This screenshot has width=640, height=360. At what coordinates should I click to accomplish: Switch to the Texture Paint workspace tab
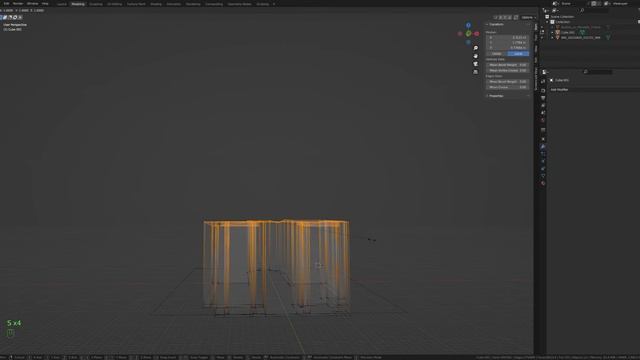tap(136, 4)
